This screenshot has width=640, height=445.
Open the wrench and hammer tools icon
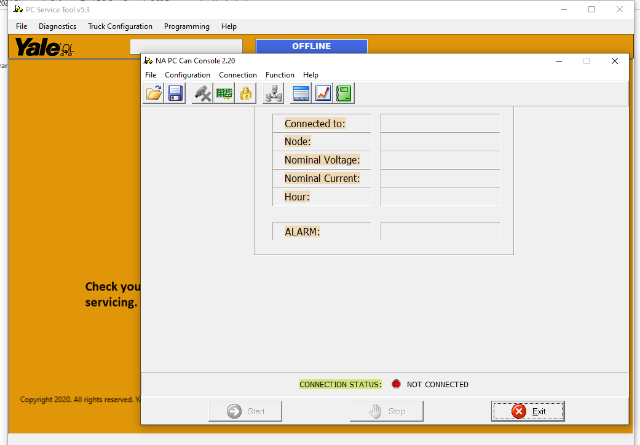[203, 93]
